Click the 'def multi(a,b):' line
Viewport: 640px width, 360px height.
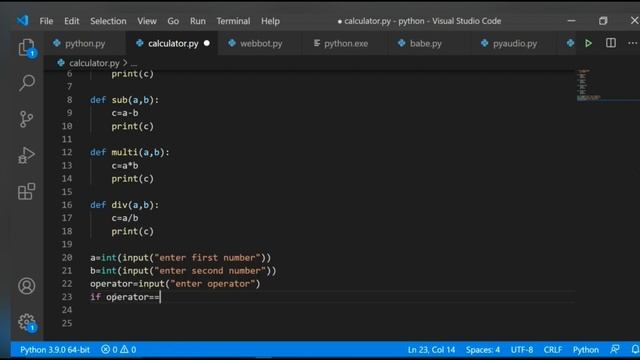coord(130,152)
